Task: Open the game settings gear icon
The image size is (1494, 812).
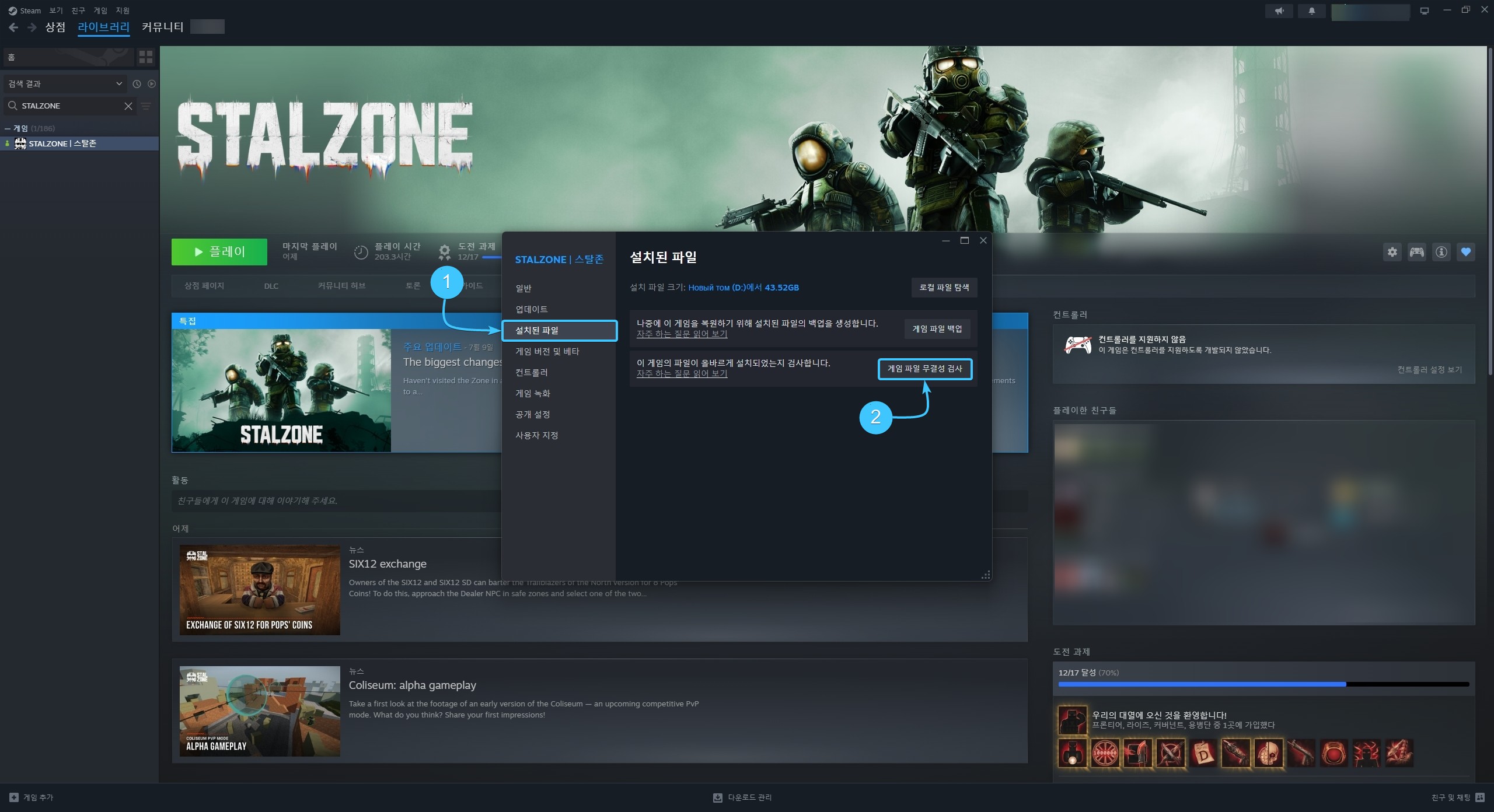Action: (x=1392, y=252)
